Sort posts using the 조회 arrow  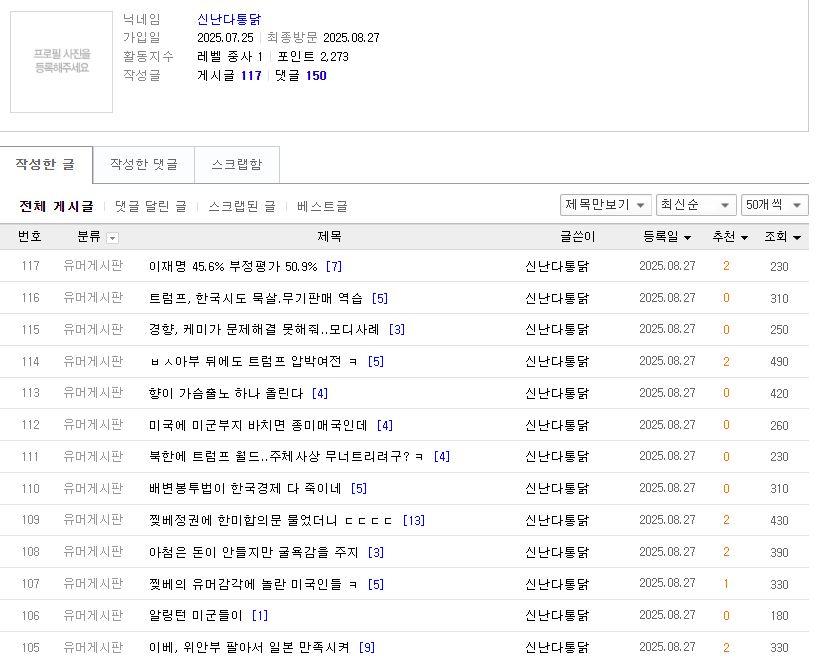pyautogui.click(x=795, y=237)
